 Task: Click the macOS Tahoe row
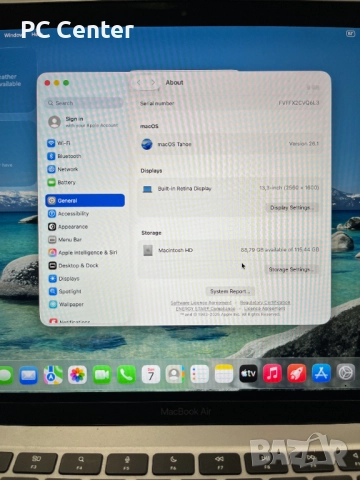tap(230, 144)
